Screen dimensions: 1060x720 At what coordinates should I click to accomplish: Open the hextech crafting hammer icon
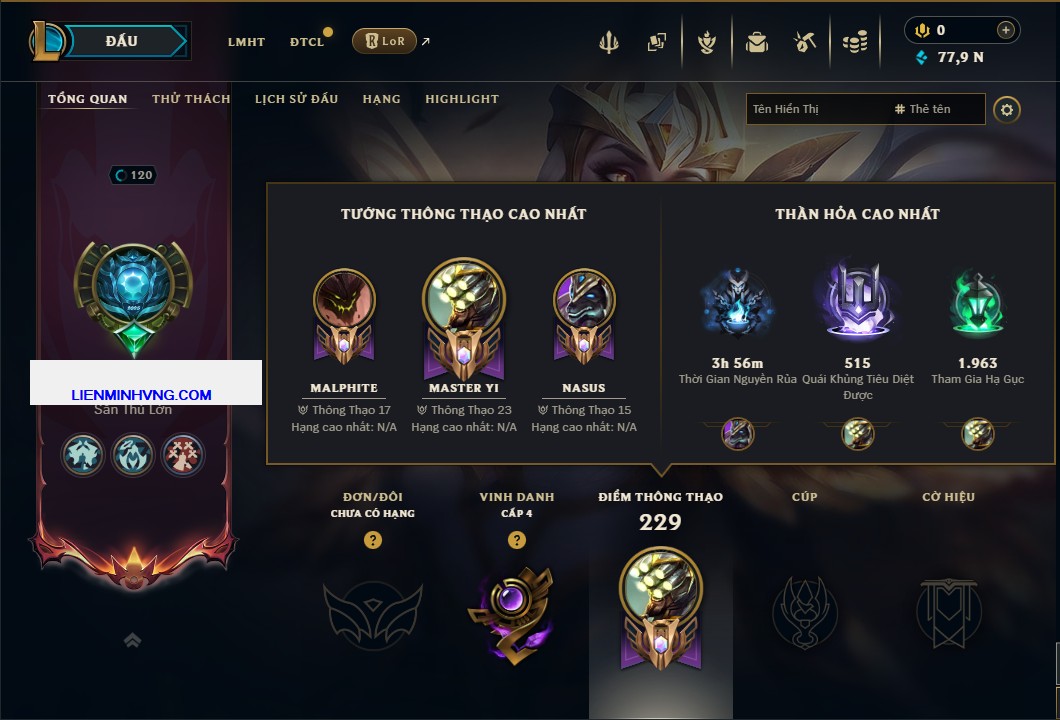click(805, 42)
